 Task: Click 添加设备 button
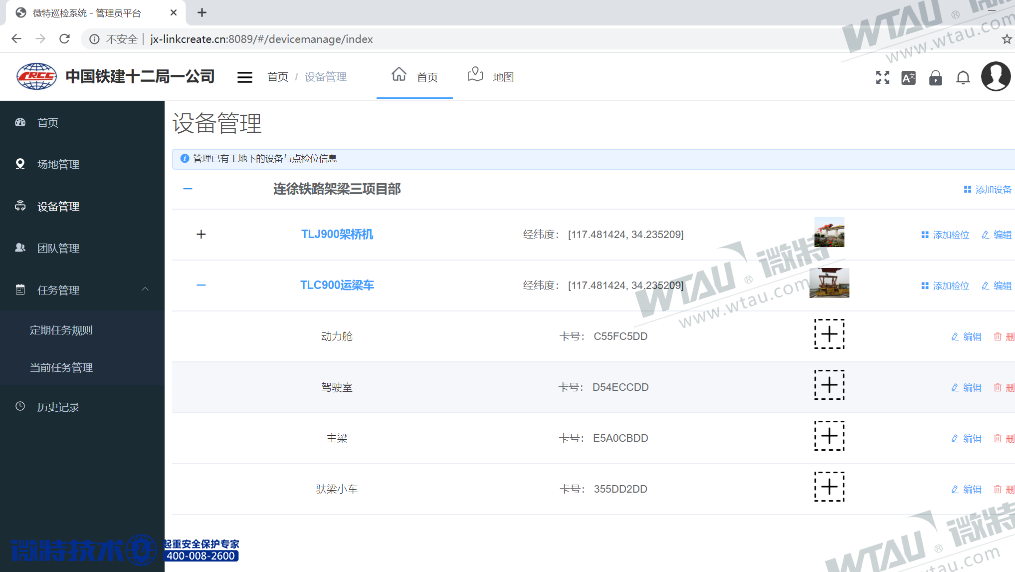tap(987, 189)
